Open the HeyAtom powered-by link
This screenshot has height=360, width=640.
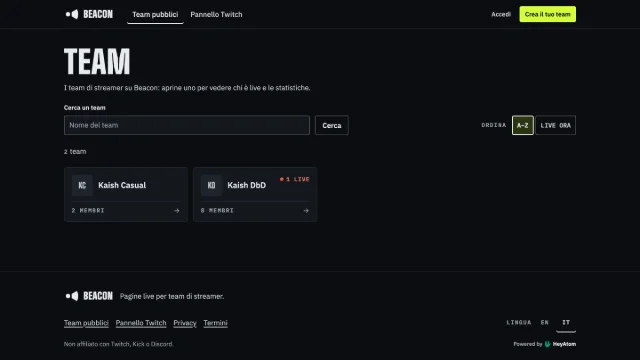tap(544, 344)
